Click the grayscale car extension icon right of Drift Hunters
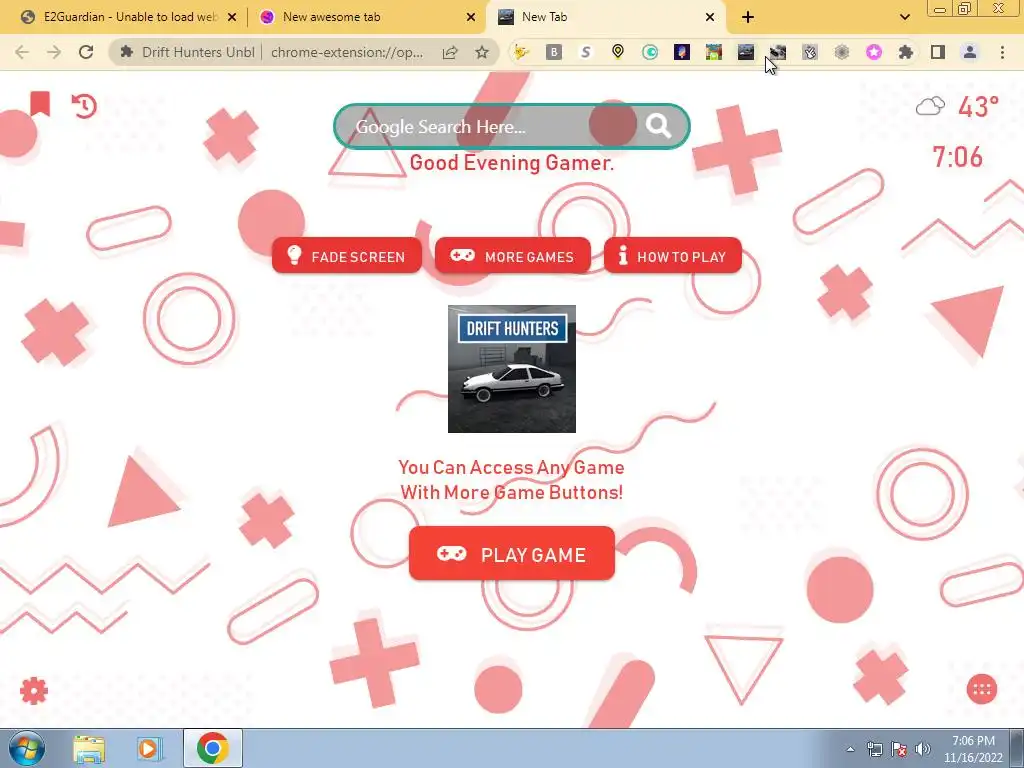This screenshot has width=1024, height=768. coord(778,52)
